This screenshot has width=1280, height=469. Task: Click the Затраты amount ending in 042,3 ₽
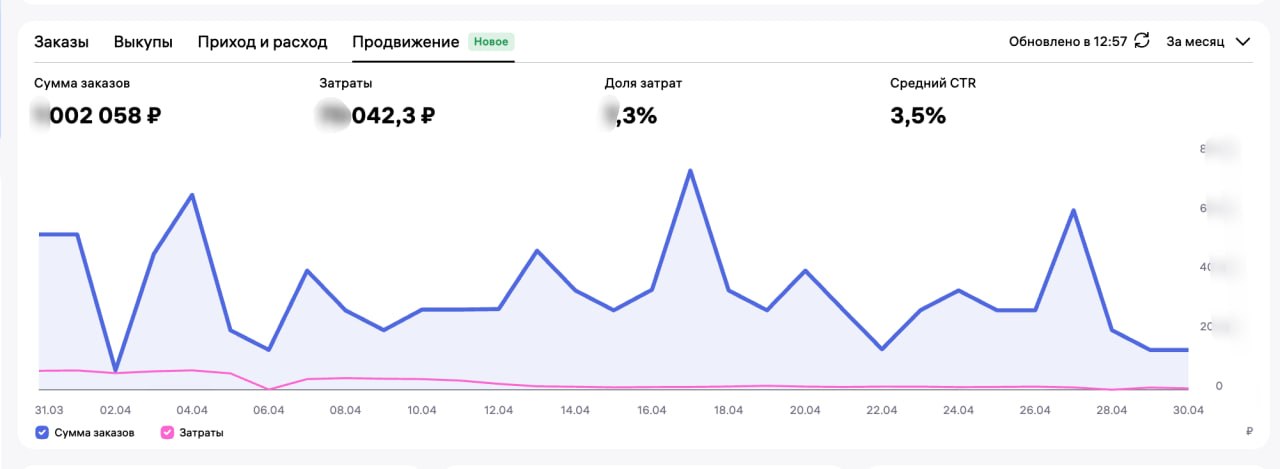click(376, 116)
